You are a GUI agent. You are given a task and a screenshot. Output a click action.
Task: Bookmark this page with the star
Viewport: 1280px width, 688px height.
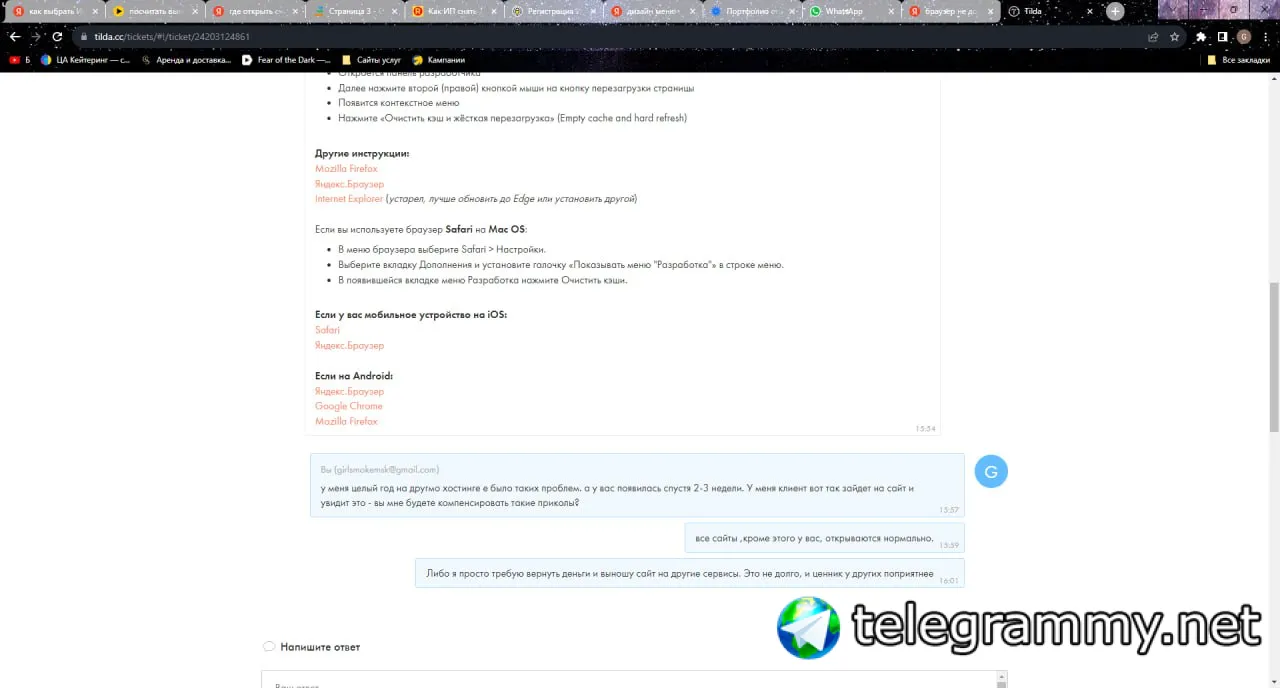(1174, 36)
